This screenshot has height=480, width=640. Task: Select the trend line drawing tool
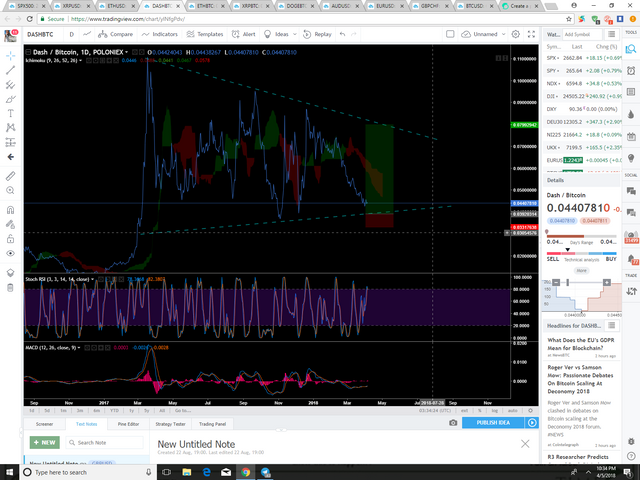[11, 70]
